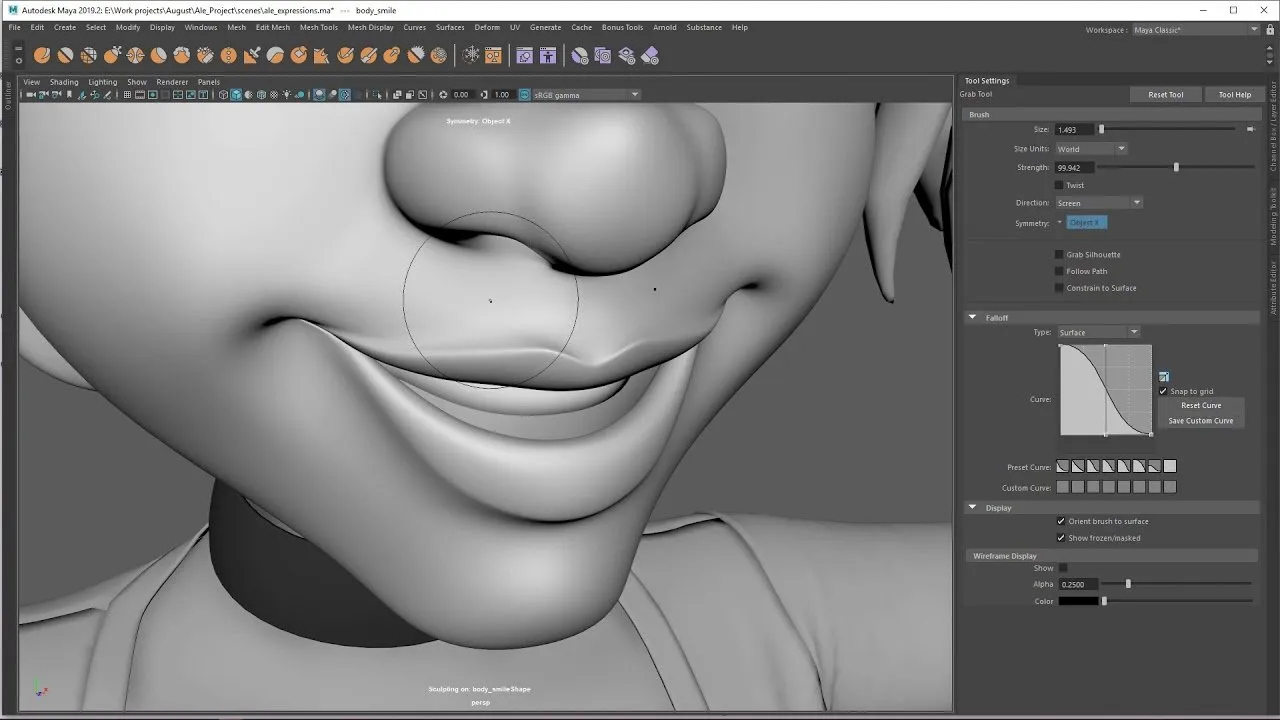Enable the Follow Path checkbox
1280x720 pixels.
pos(1059,271)
